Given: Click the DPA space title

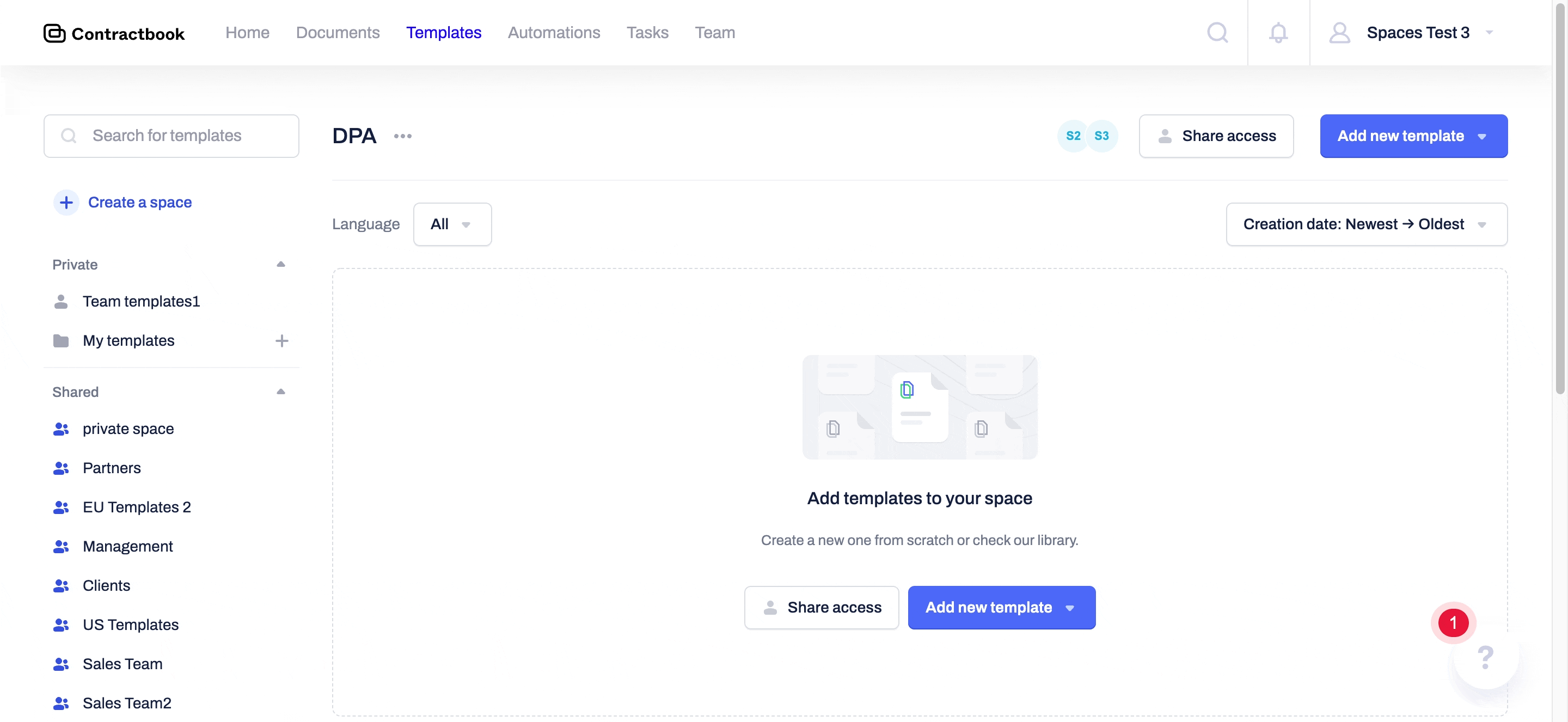Looking at the screenshot, I should click(354, 136).
